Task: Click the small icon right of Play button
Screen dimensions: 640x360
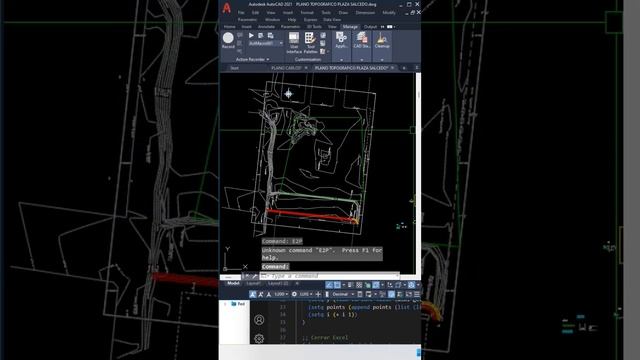Action: (x=260, y=36)
